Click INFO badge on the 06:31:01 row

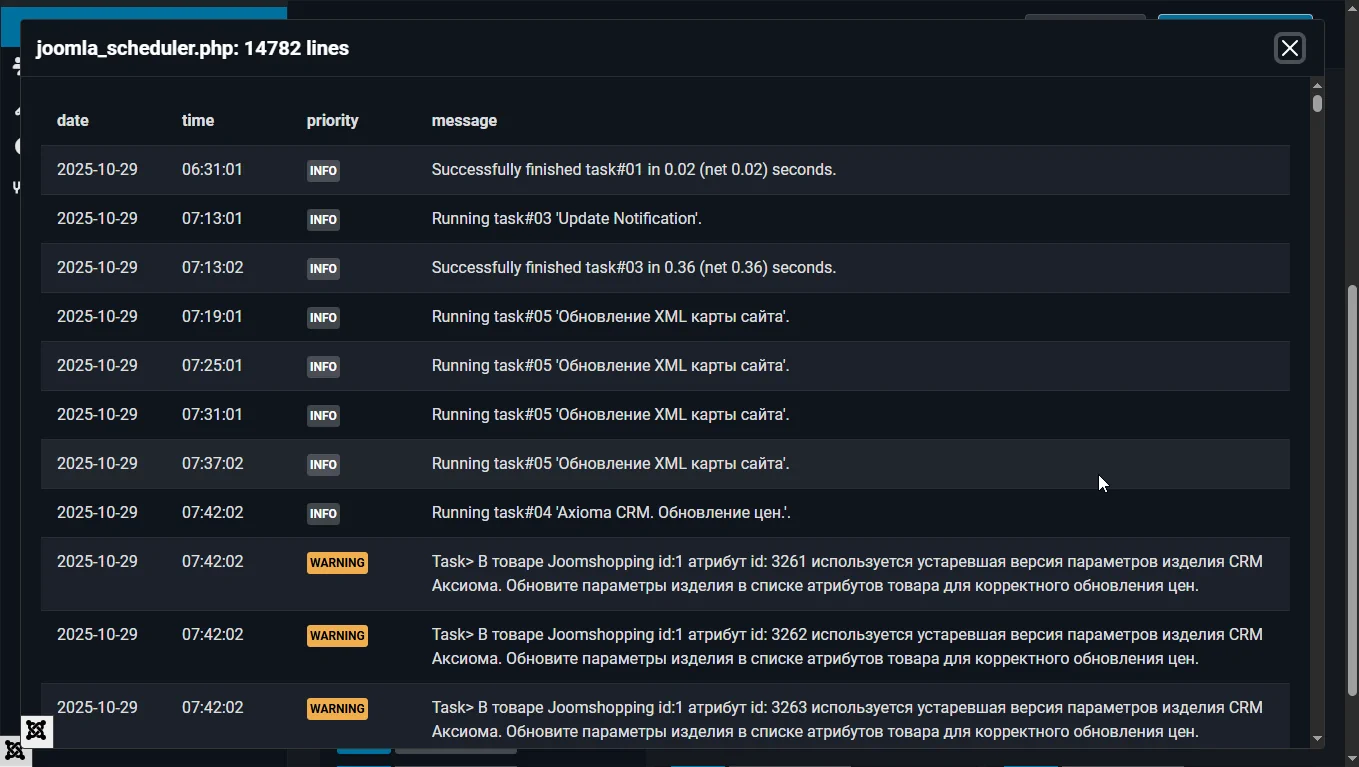click(x=323, y=171)
